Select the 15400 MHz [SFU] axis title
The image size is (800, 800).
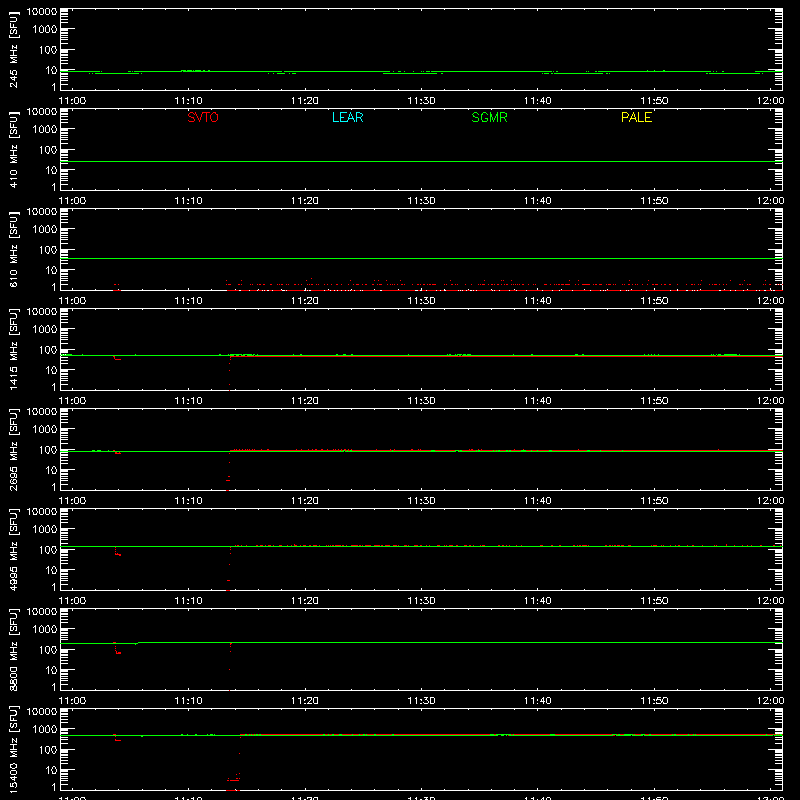[13, 749]
